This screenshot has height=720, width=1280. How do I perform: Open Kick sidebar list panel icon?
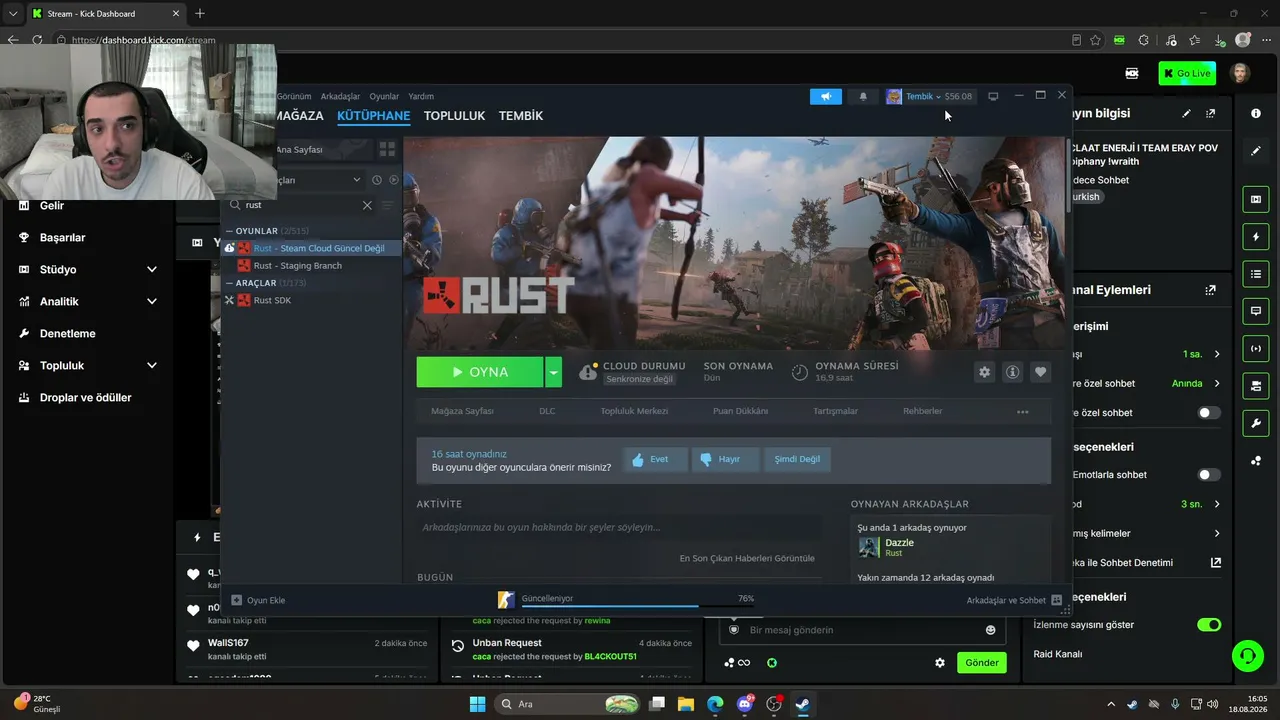1256,274
